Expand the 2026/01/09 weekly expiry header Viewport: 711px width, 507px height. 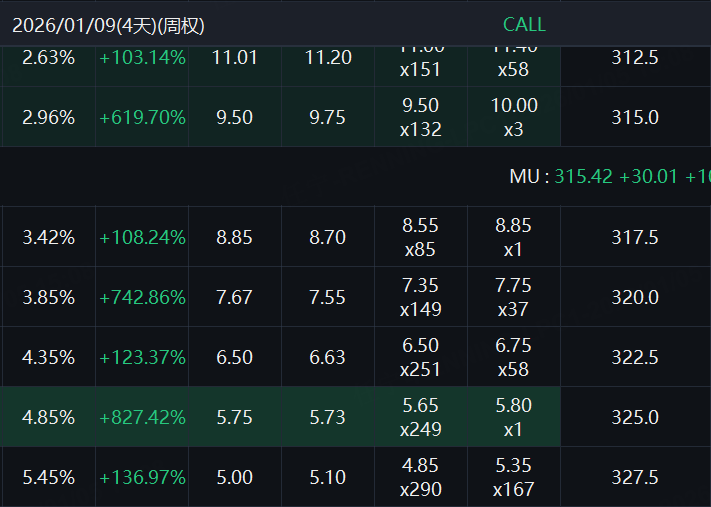pyautogui.click(x=108, y=25)
